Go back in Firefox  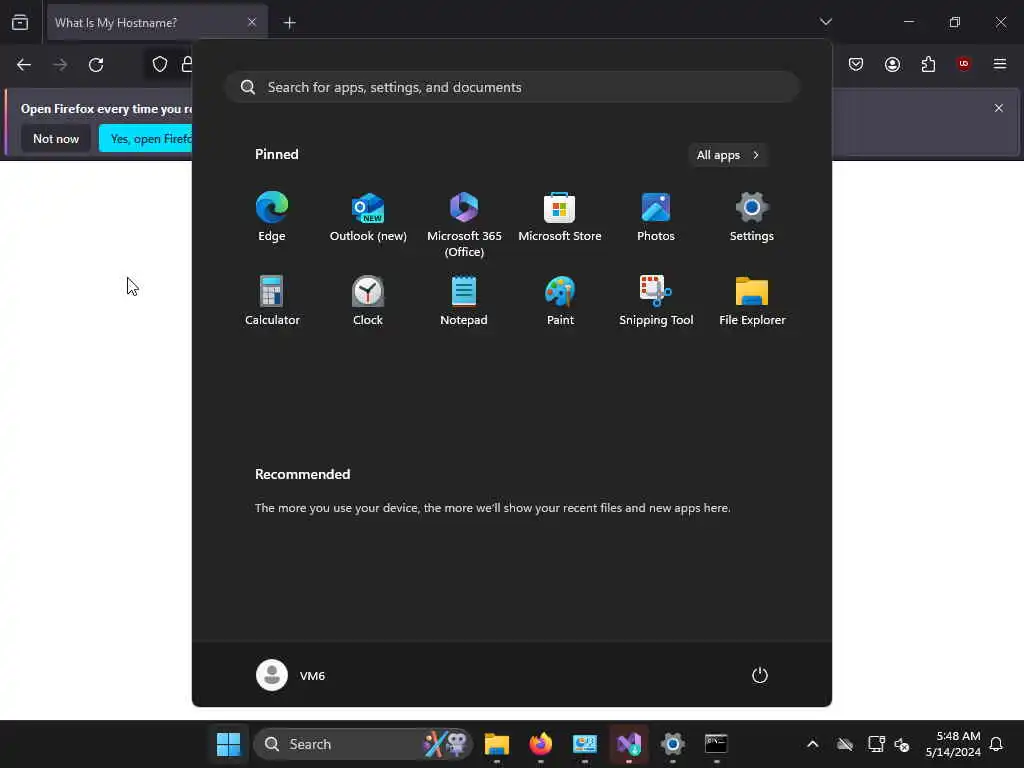click(x=24, y=65)
